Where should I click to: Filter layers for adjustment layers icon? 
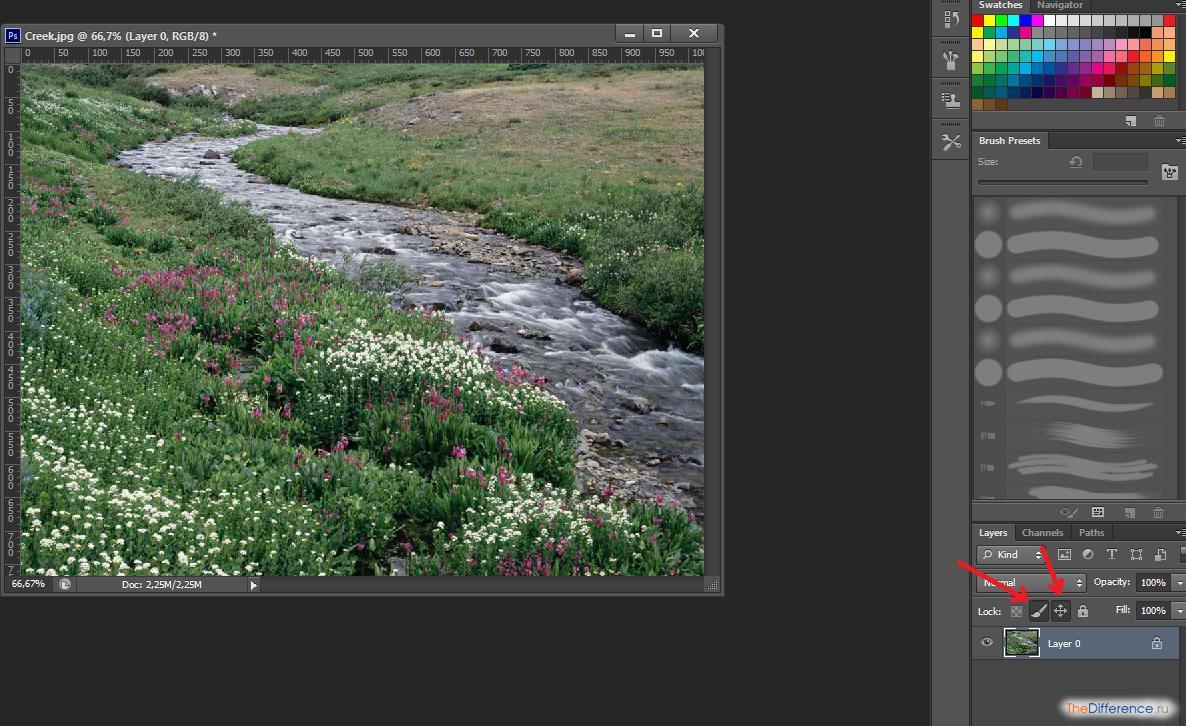[x=1087, y=555]
